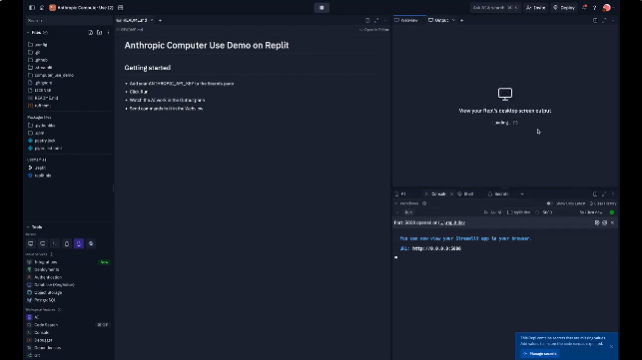Screen dimensions: 642x360
Task: Switch to the Shell tab
Action: (466, 194)
